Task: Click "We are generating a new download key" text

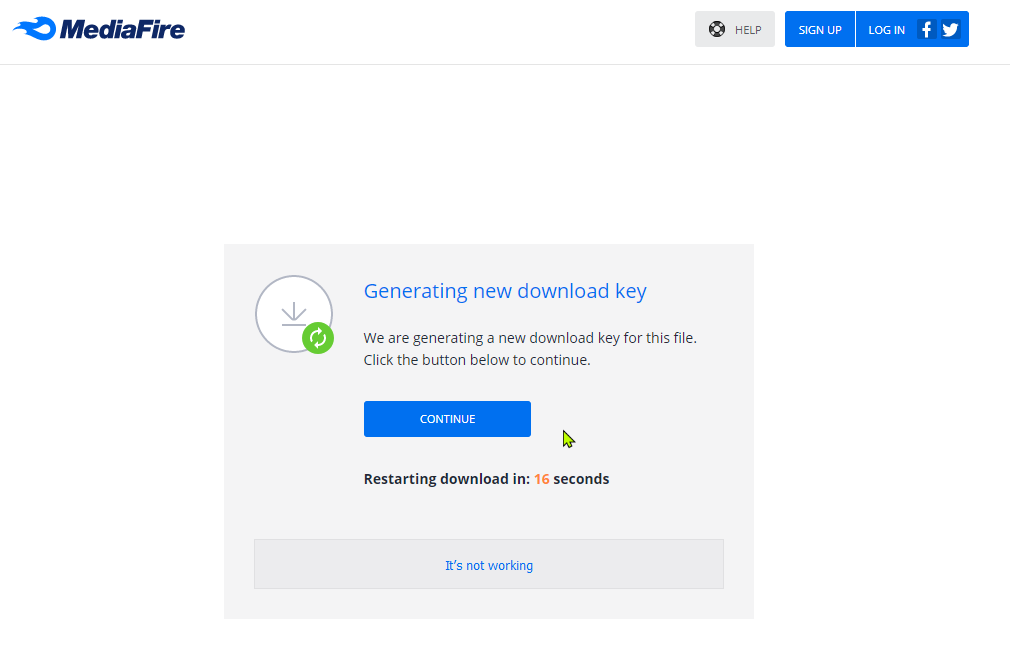Action: click(530, 338)
